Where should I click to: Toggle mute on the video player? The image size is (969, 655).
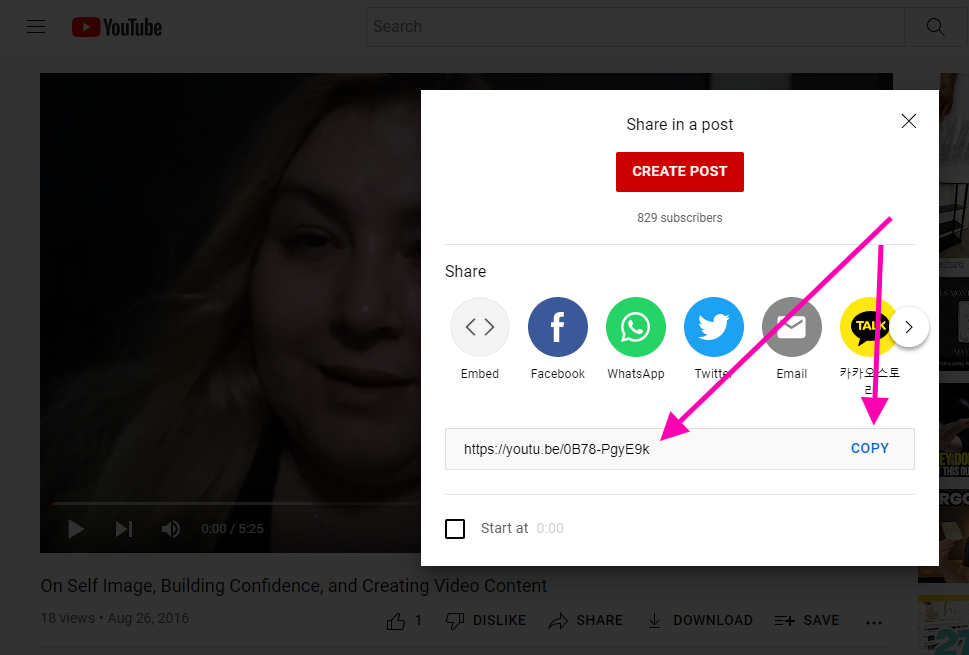(170, 528)
